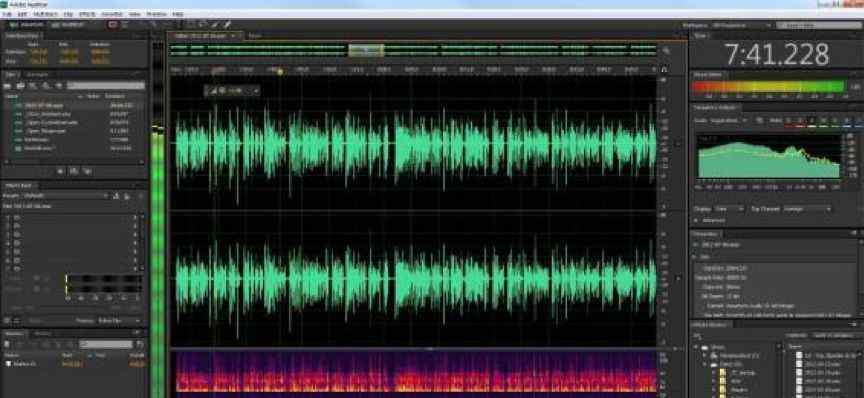Click the save preset icon in Effects Rack
The height and width of the screenshot is (398, 864).
[x=116, y=196]
